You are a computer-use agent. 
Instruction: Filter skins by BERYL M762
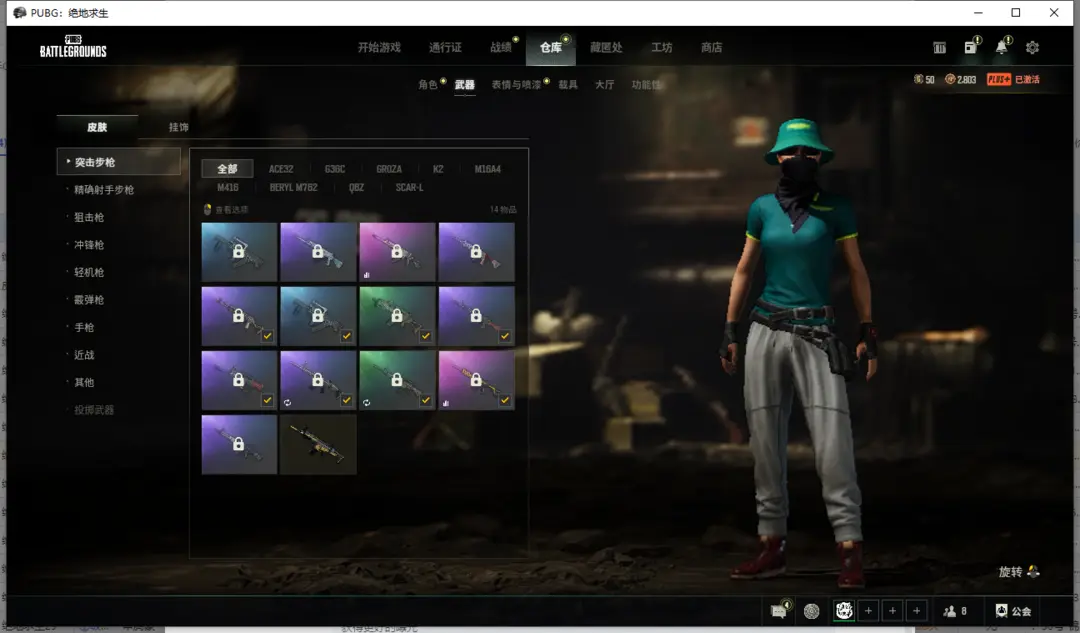pyautogui.click(x=293, y=187)
